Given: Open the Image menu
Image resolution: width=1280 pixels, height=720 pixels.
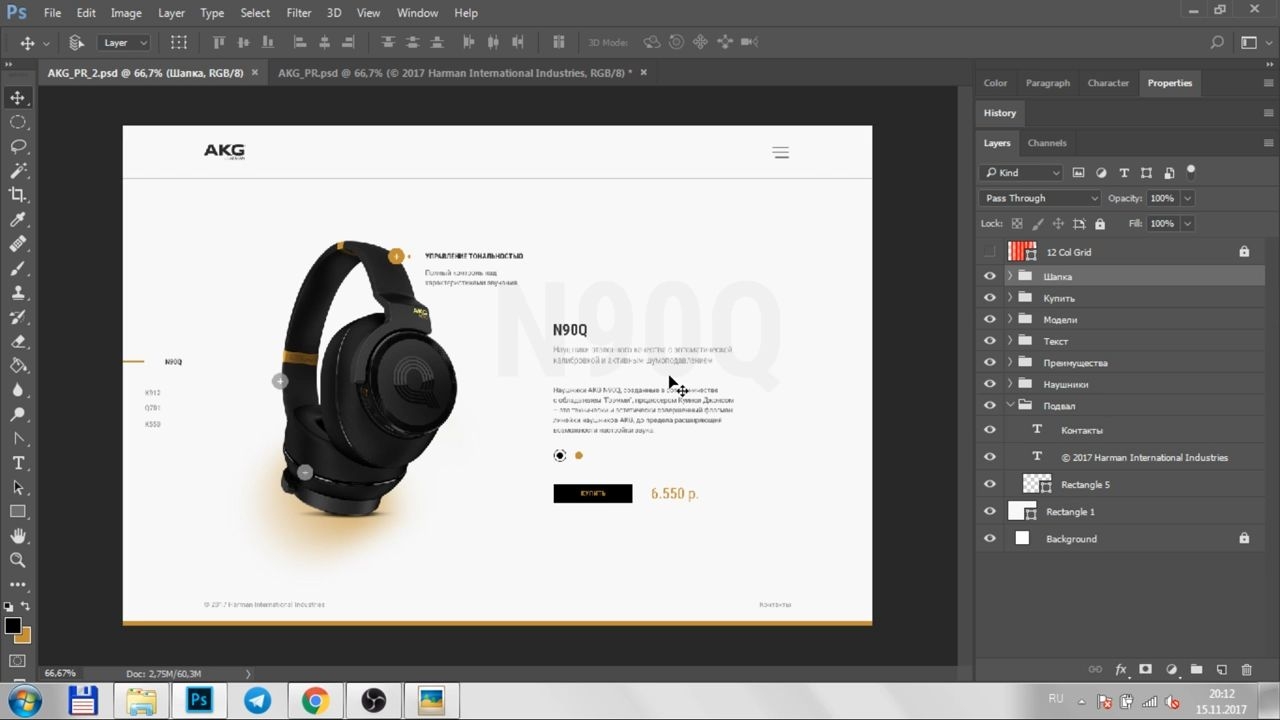Looking at the screenshot, I should click(x=126, y=13).
